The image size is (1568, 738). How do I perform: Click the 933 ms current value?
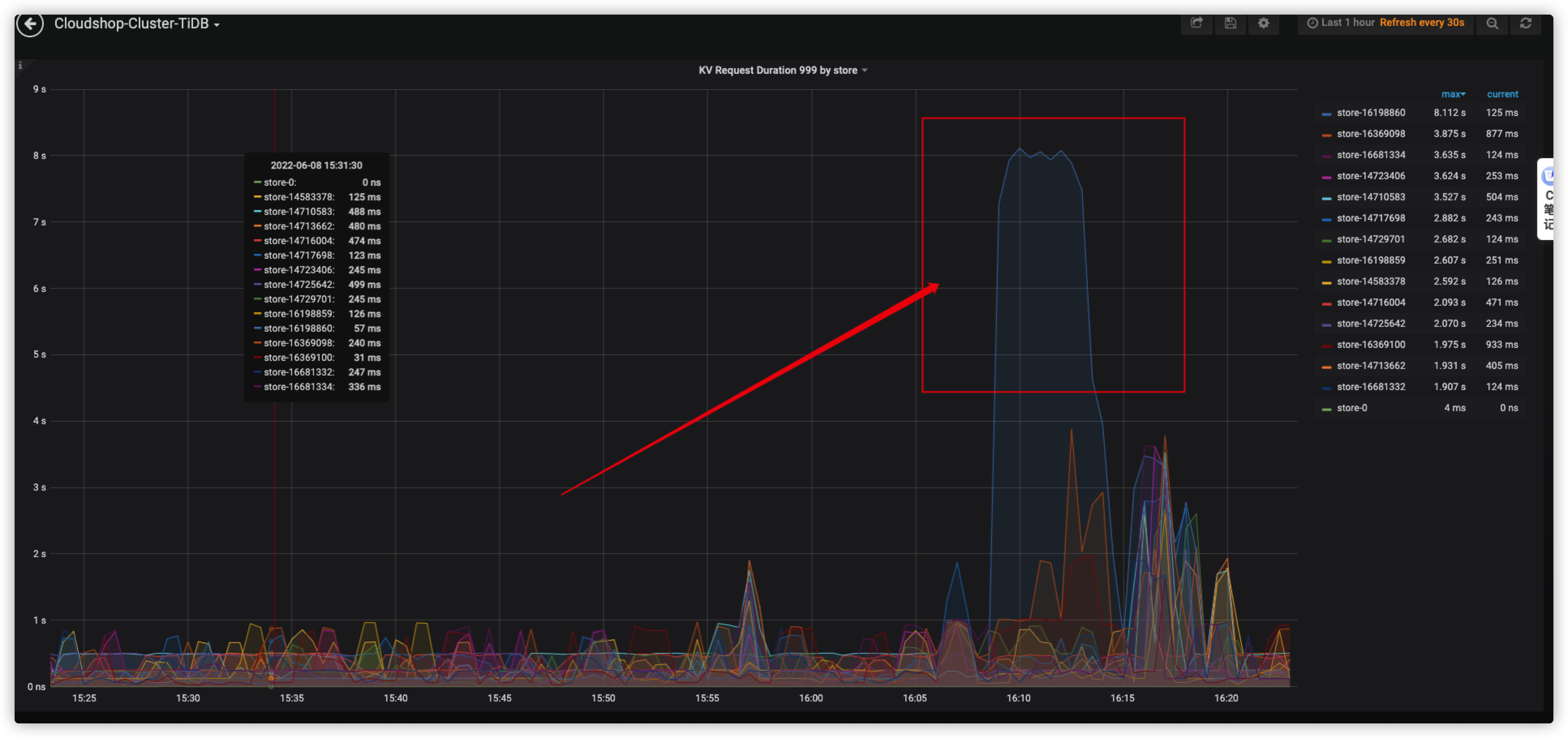(1501, 345)
